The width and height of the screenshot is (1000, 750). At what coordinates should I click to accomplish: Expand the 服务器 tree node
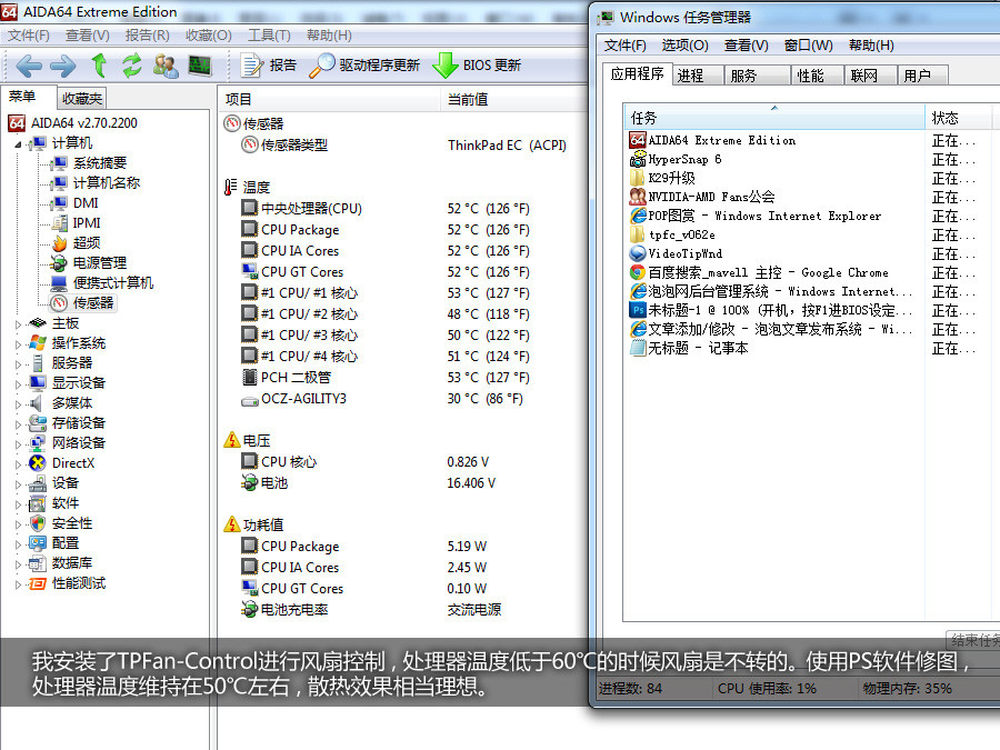point(18,364)
